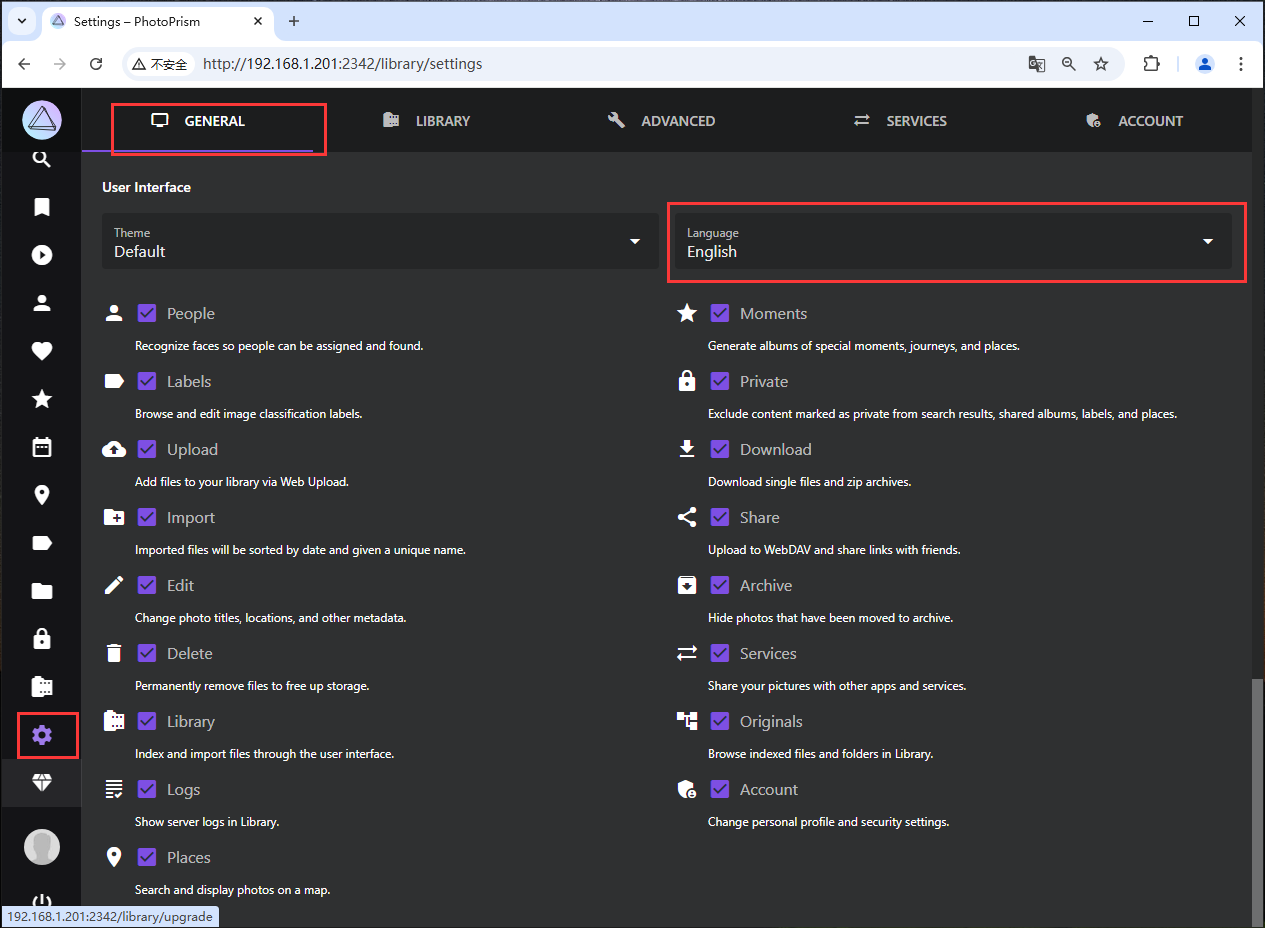Reload the page with the refresh icon

click(x=96, y=64)
